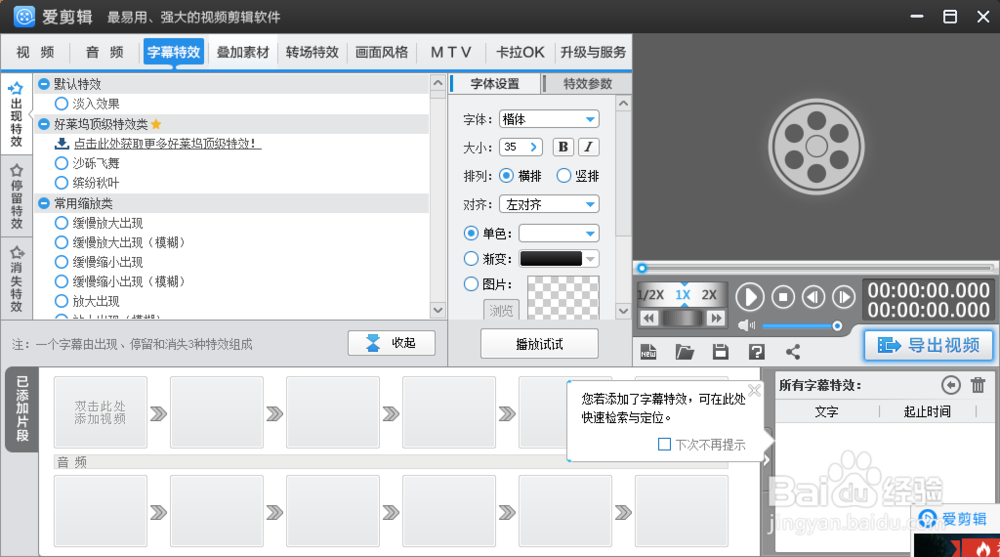Open link 点击此处获取更多好莱坞顶级特效
1000x557 pixels.
pos(165,144)
